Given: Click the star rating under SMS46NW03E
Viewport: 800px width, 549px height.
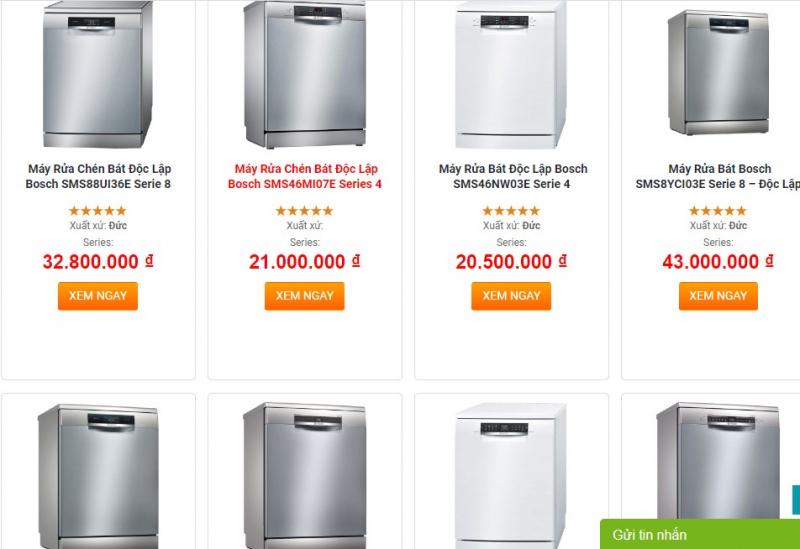Looking at the screenshot, I should pos(511,211).
